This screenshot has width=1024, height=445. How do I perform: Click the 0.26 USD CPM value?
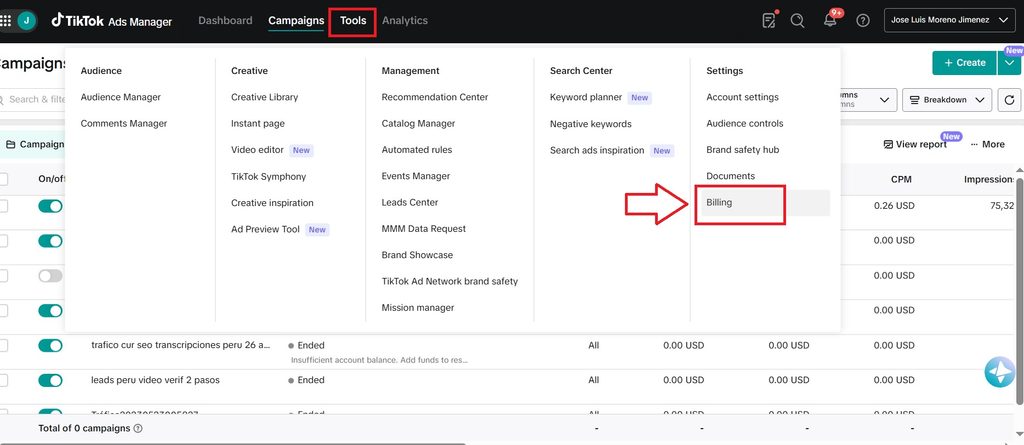(894, 206)
